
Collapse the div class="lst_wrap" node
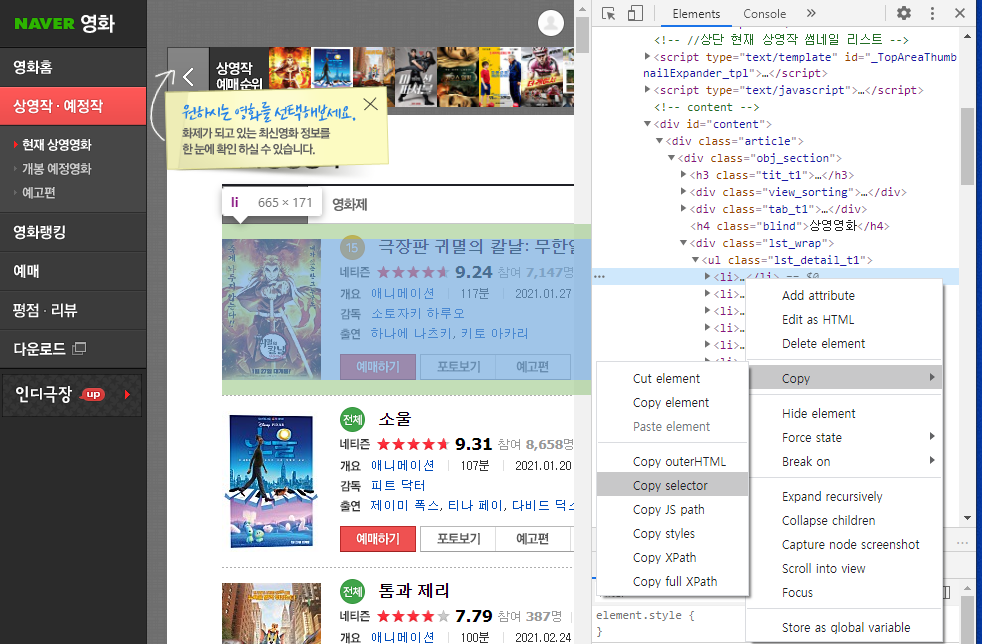point(683,243)
